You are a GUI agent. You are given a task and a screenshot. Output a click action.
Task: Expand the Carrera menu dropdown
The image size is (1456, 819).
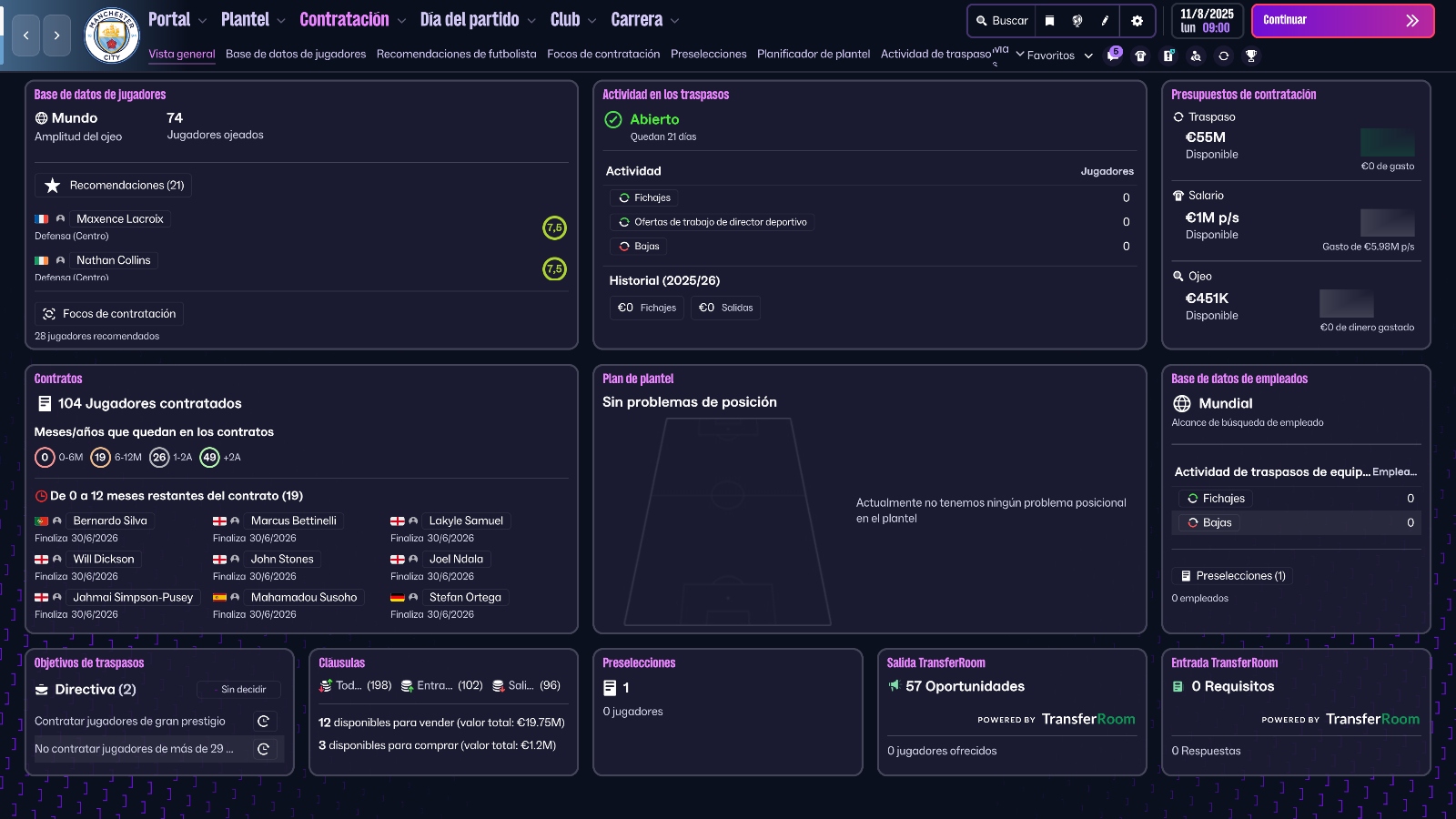(x=644, y=20)
